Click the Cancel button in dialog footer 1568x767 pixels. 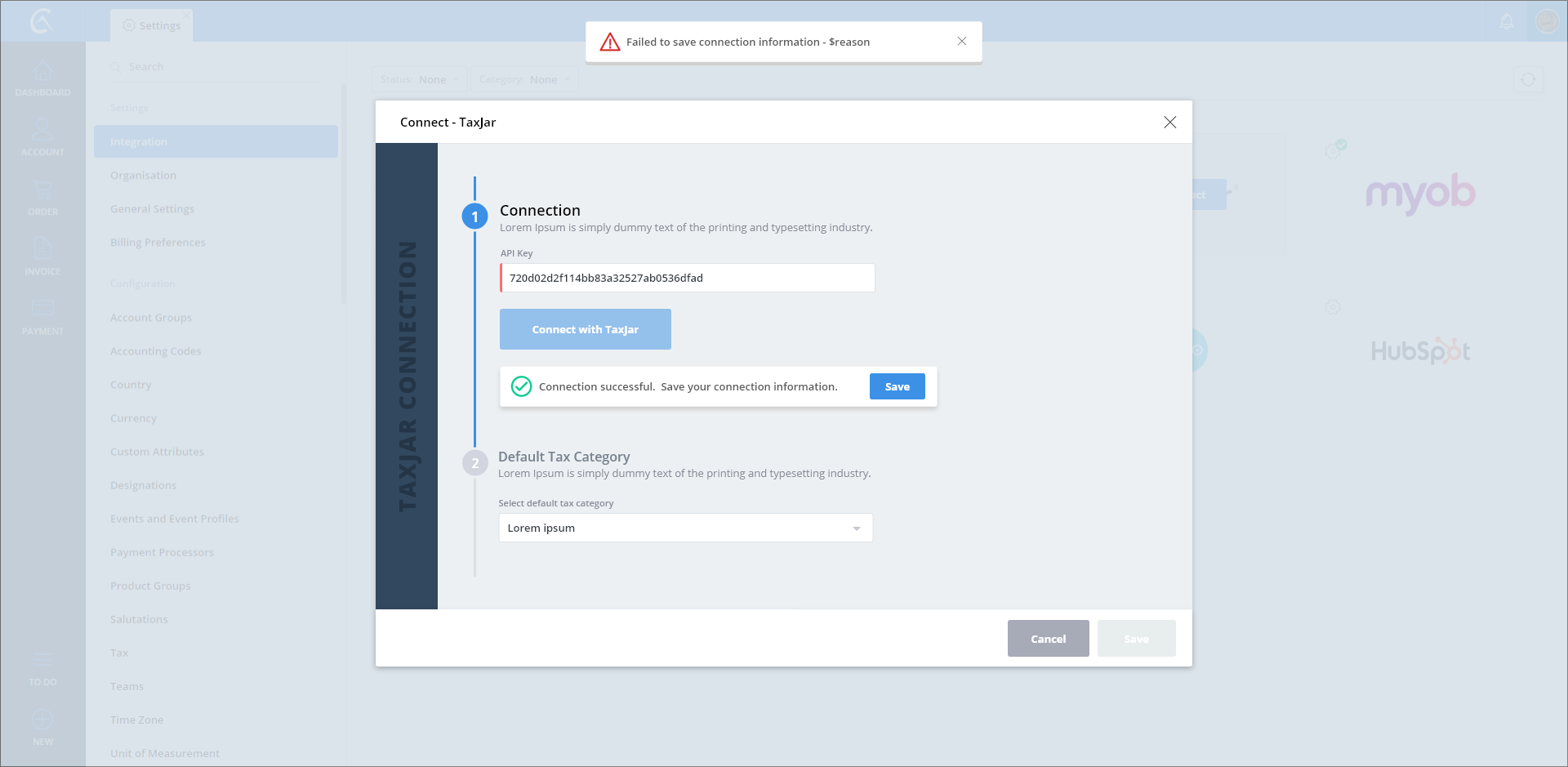pyautogui.click(x=1048, y=639)
